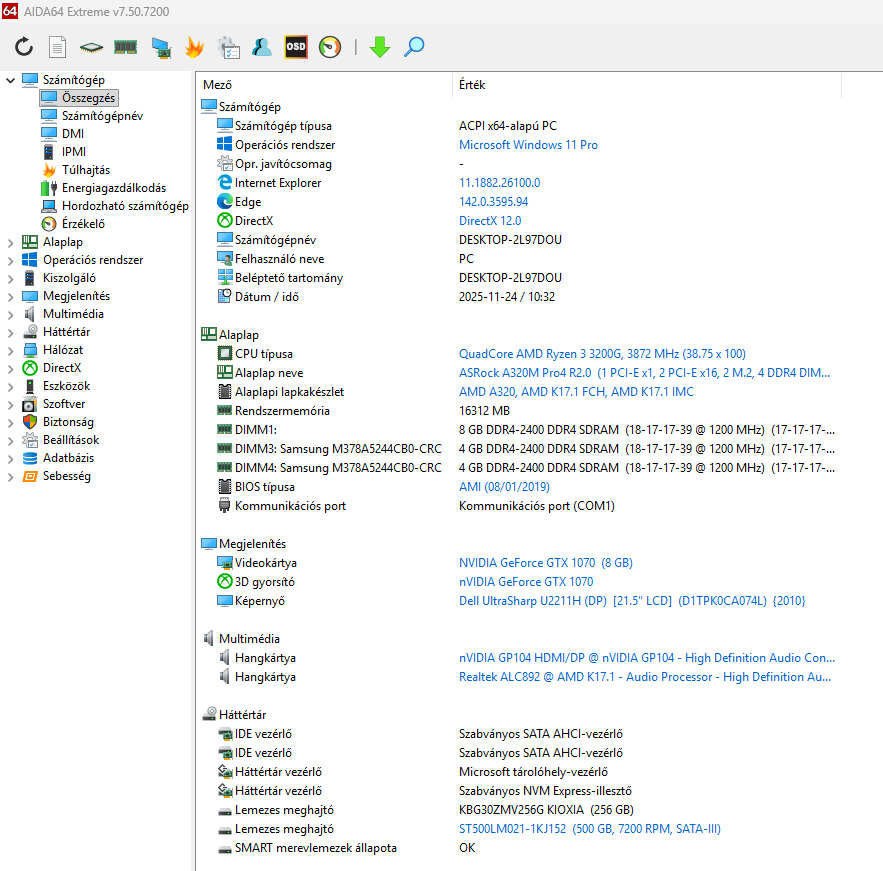The image size is (883, 871).
Task: Collapse the Számítógép tree node
Action: (x=10, y=80)
